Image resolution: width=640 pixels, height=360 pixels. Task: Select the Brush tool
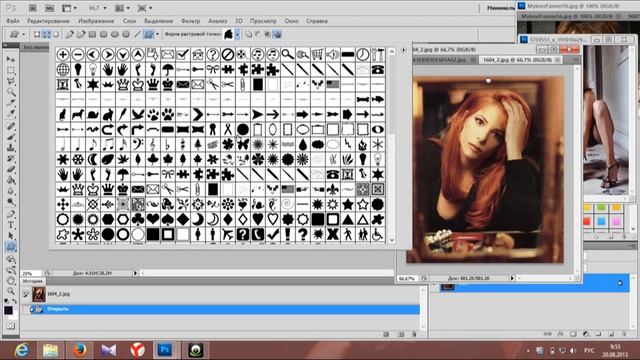click(11, 137)
